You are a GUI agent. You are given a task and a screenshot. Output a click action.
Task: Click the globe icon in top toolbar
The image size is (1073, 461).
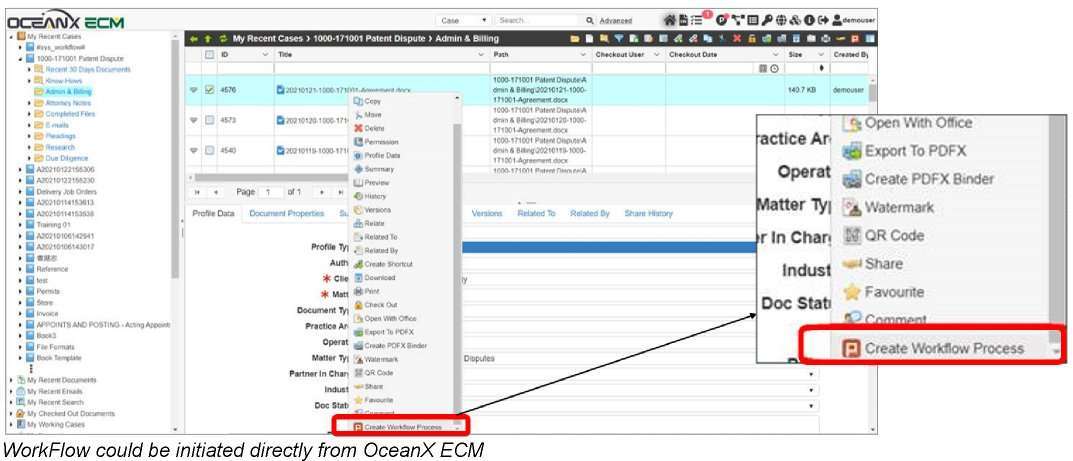781,21
